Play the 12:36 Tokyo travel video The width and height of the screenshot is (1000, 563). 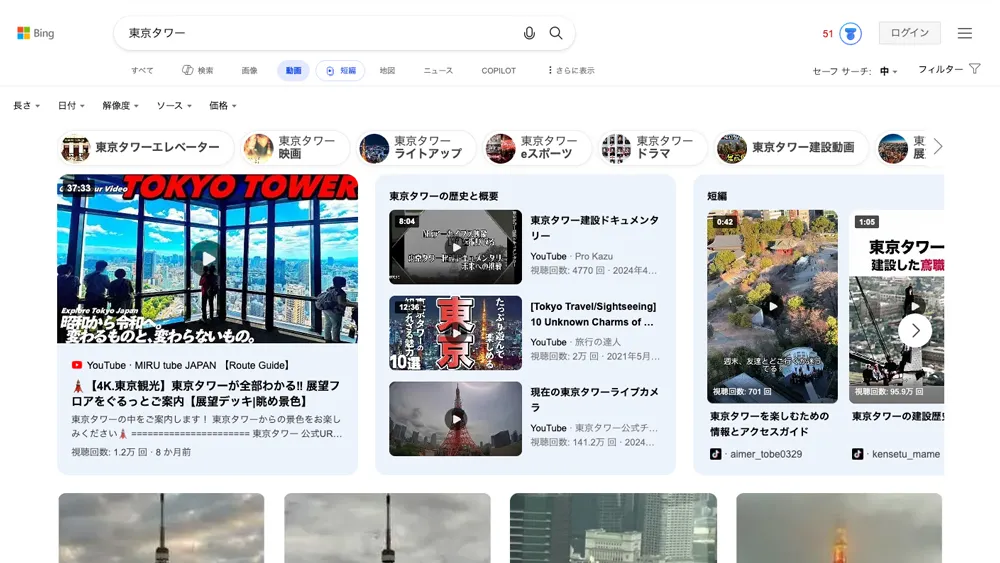455,333
